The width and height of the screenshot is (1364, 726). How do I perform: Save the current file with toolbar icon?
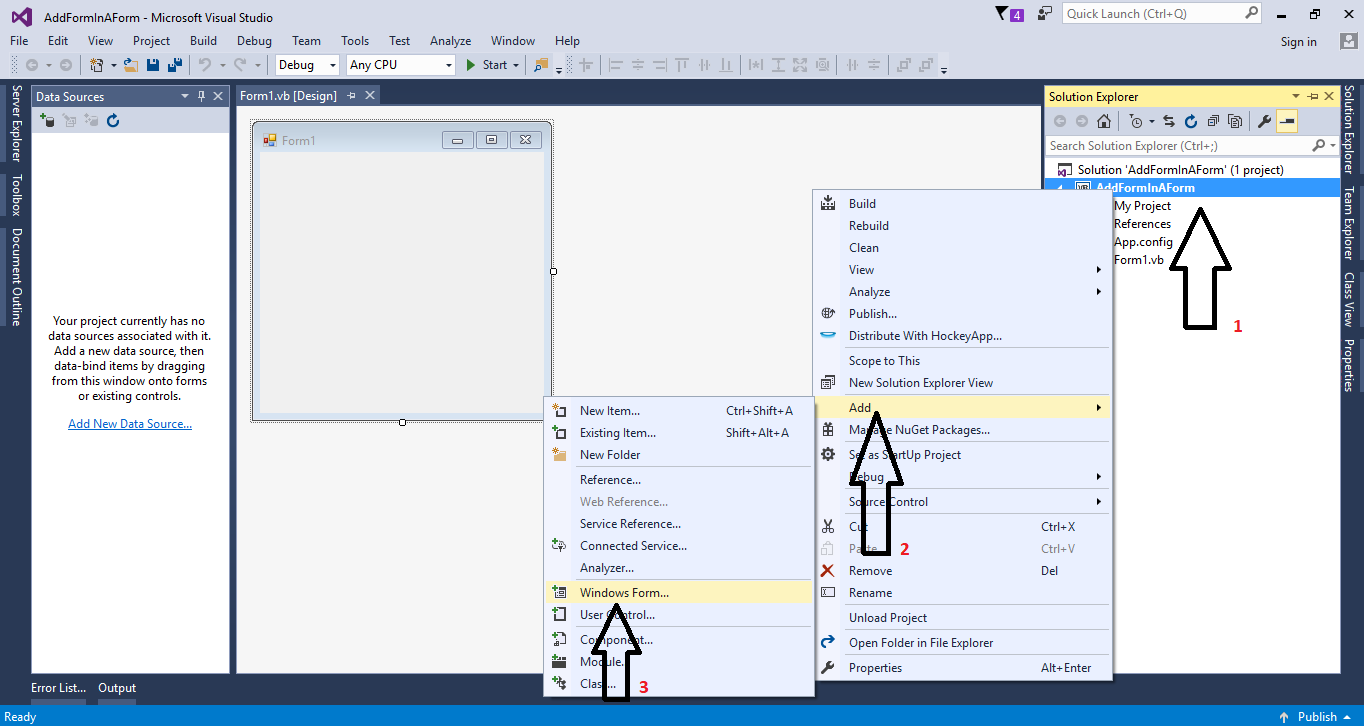tap(153, 65)
